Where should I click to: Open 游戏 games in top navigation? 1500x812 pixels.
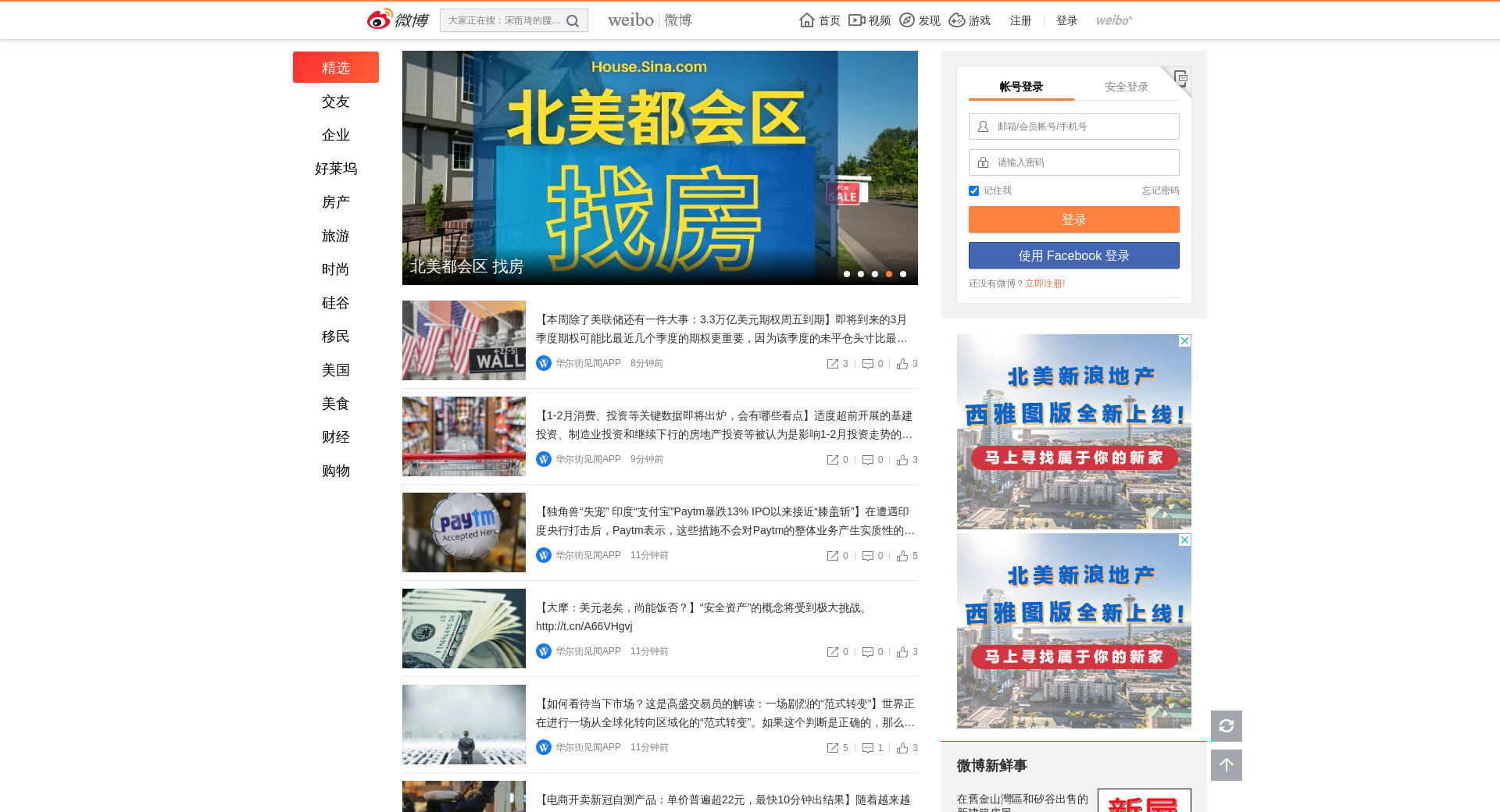tap(970, 20)
